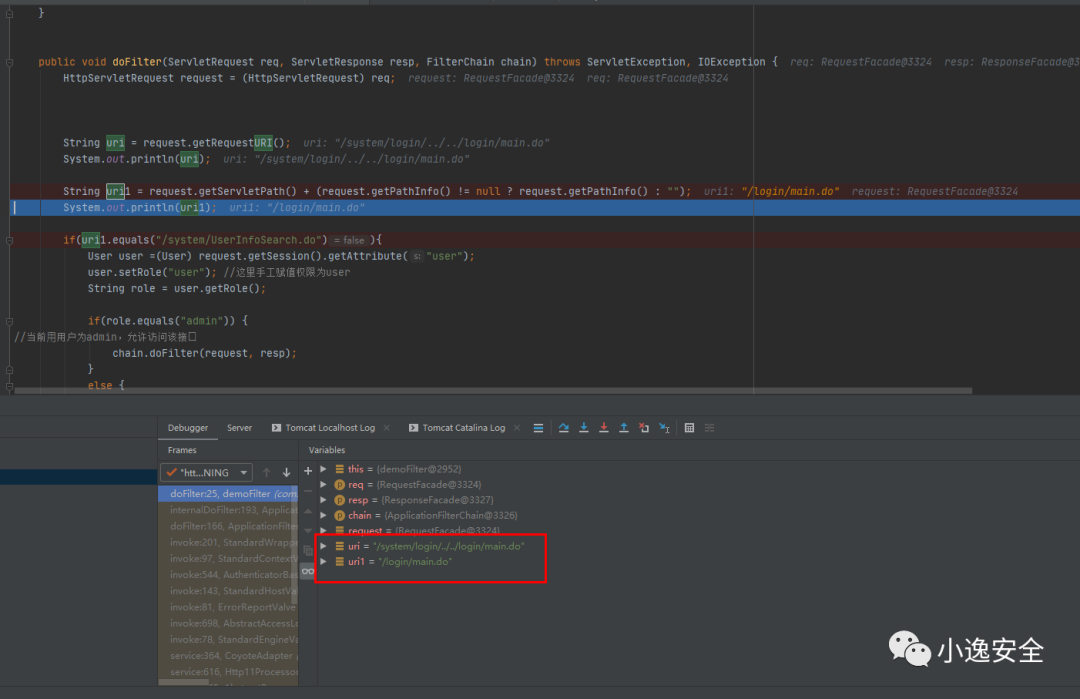Image resolution: width=1080 pixels, height=699 pixels.
Task: Click the Step Into debugger icon
Action: coord(583,428)
